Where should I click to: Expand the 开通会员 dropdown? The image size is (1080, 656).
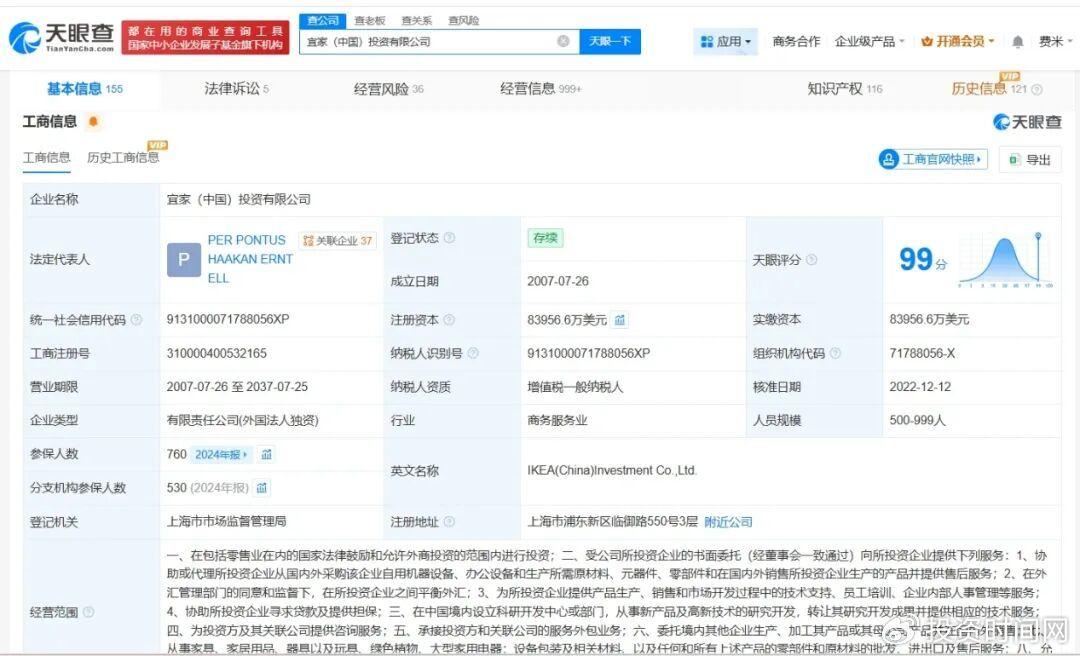957,42
